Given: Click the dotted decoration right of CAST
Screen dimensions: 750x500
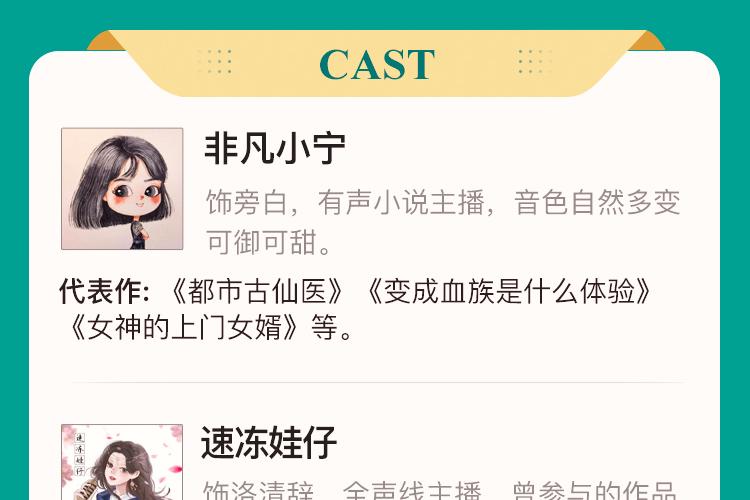Looking at the screenshot, I should click(535, 61).
